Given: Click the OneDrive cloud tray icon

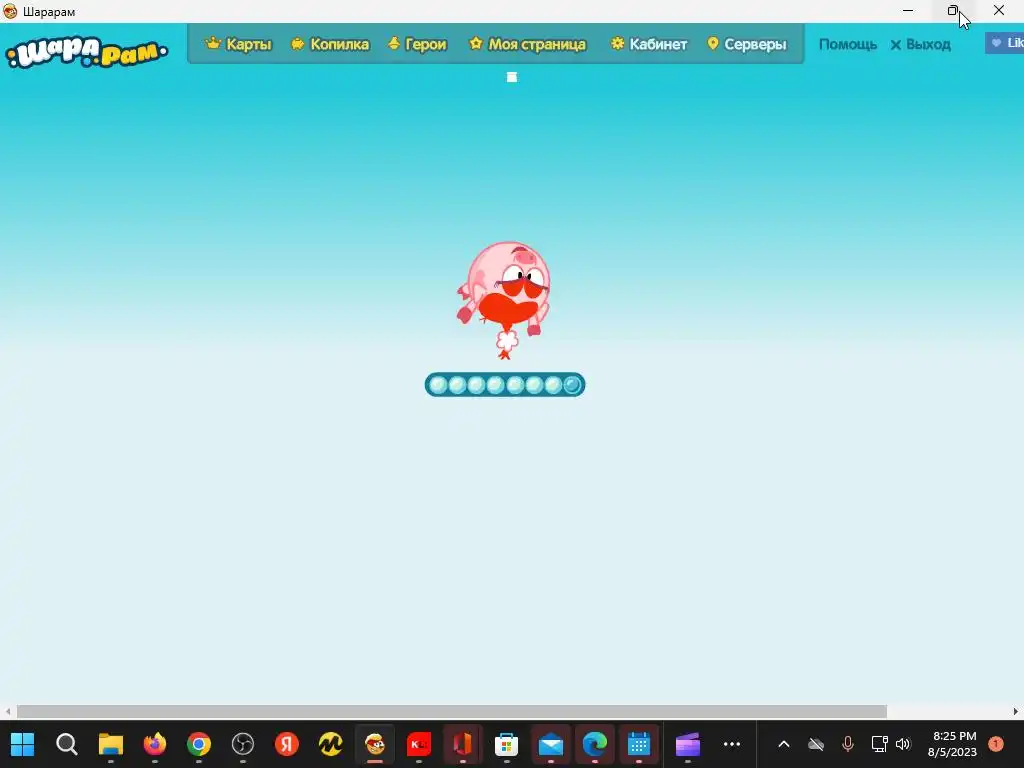Looking at the screenshot, I should click(816, 744).
